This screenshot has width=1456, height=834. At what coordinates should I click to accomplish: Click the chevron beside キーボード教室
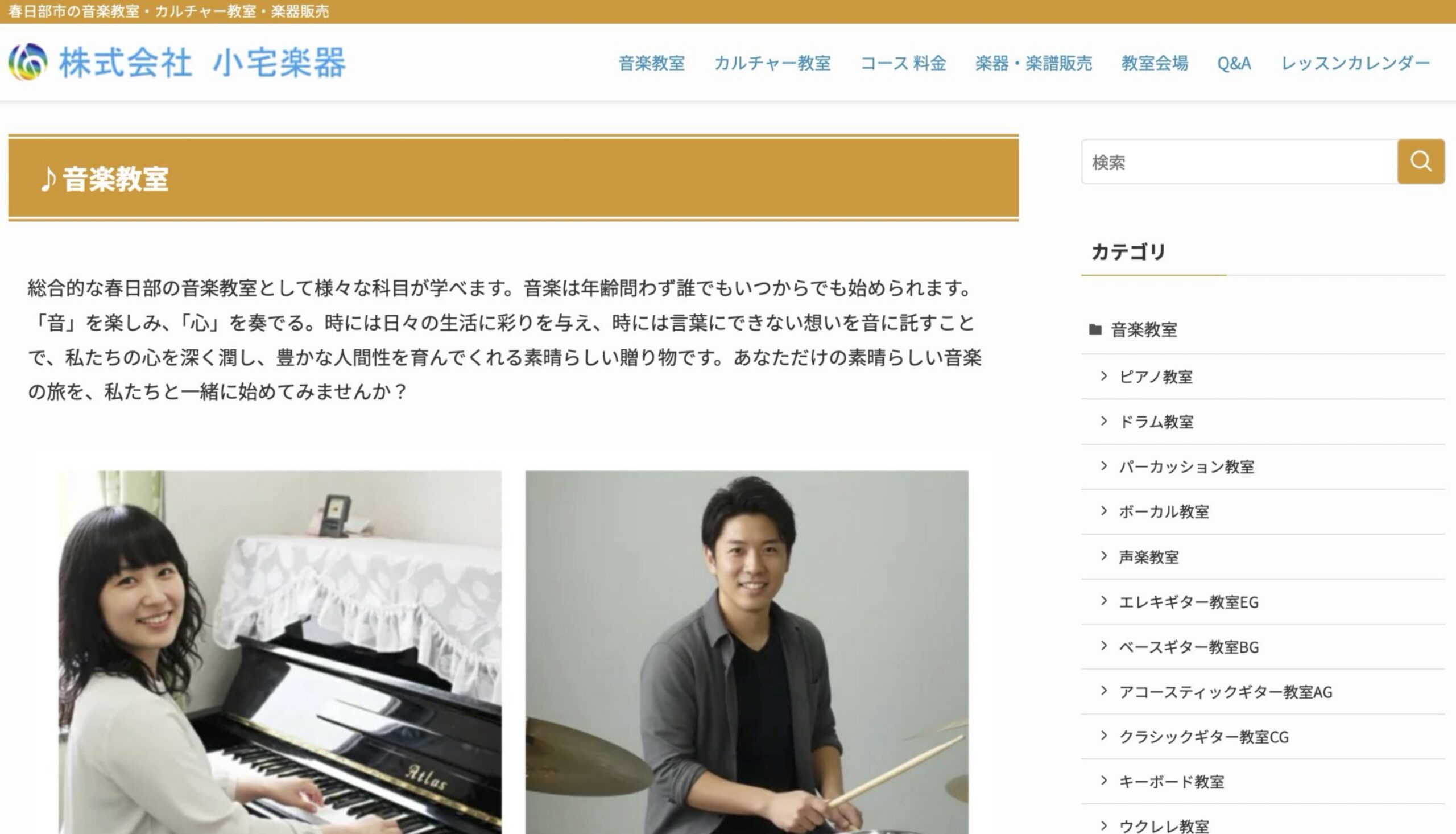tap(1104, 781)
